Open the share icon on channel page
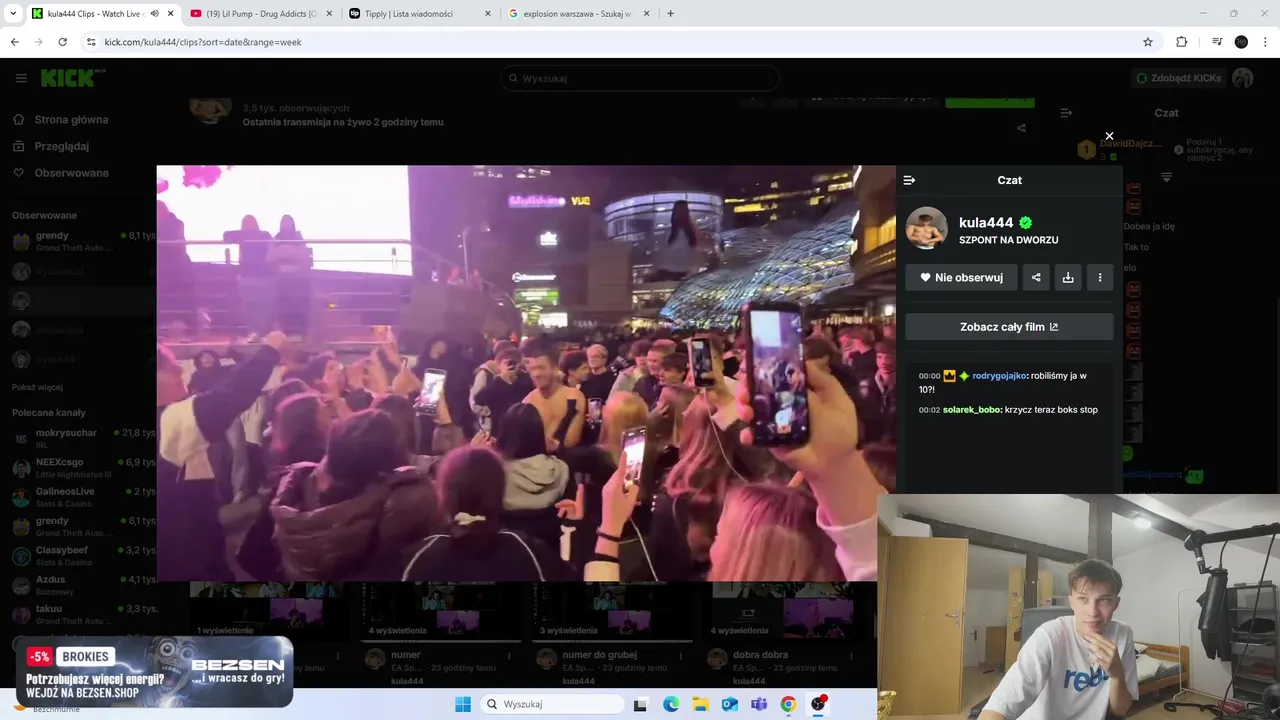 click(x=1021, y=128)
